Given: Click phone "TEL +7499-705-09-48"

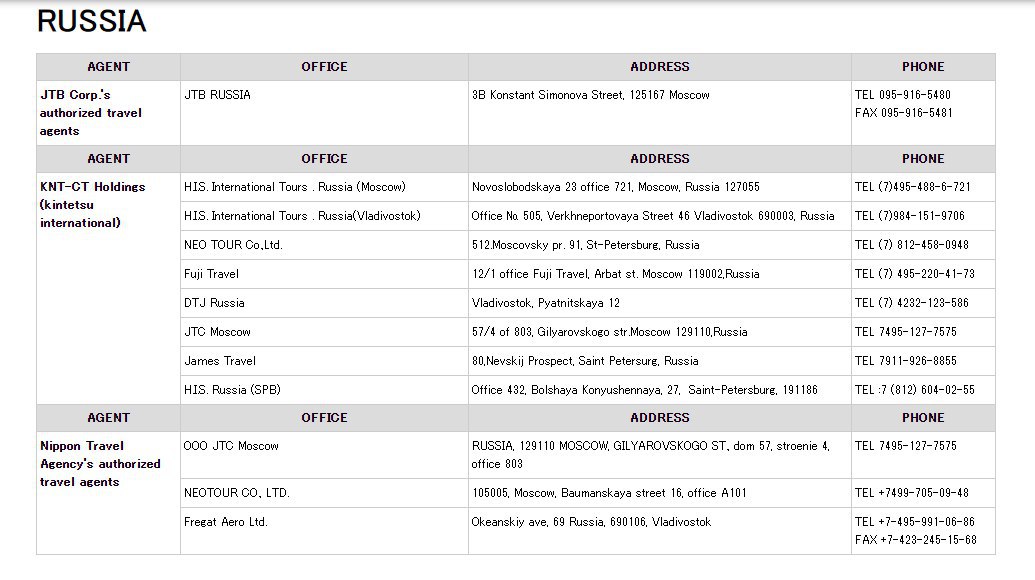Looking at the screenshot, I should tap(912, 494).
